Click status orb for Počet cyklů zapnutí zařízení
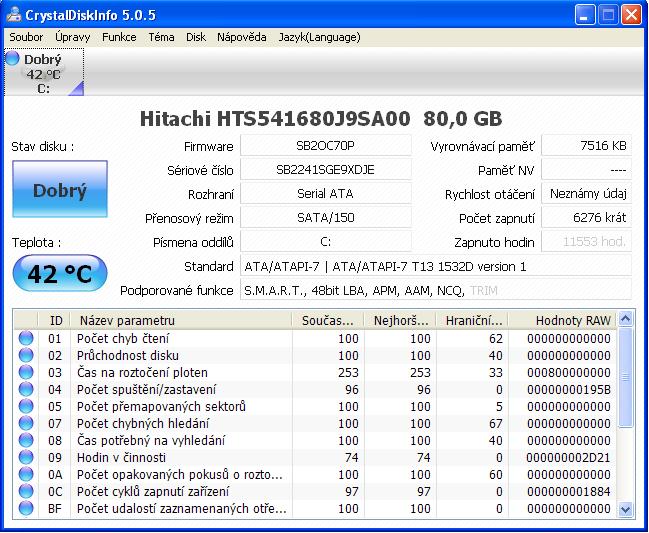Screen dimensions: 649x533 click(x=26, y=491)
